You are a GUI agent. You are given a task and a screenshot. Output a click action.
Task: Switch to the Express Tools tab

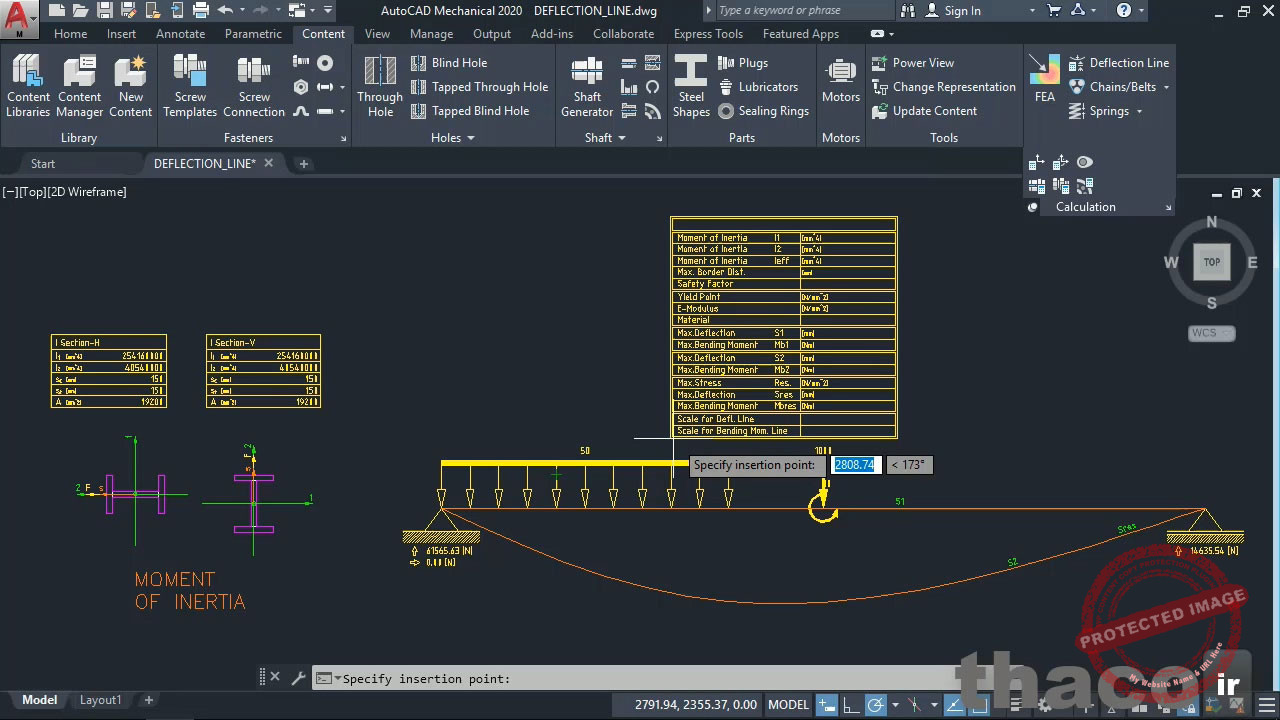click(708, 33)
